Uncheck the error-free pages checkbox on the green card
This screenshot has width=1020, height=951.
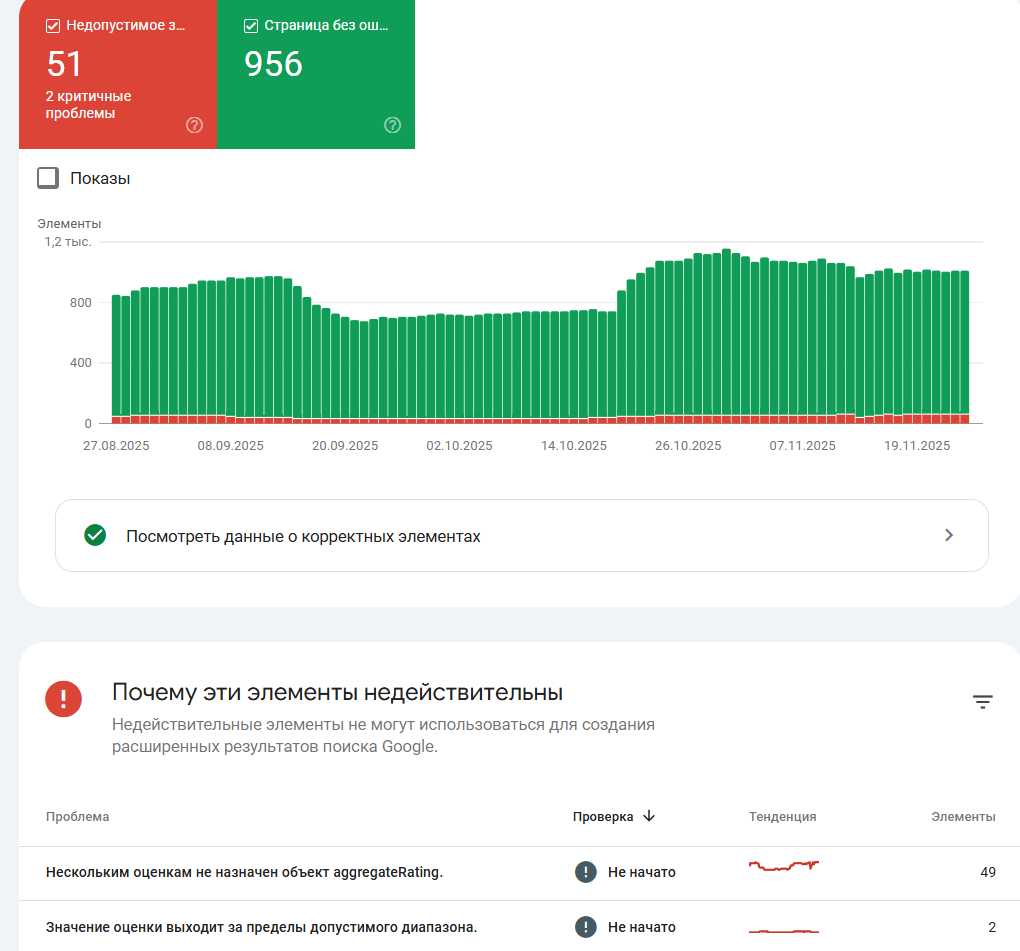pos(250,26)
